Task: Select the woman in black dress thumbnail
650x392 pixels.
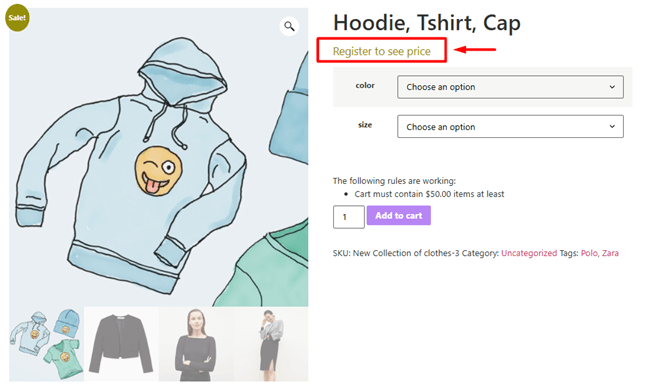Action: point(196,344)
